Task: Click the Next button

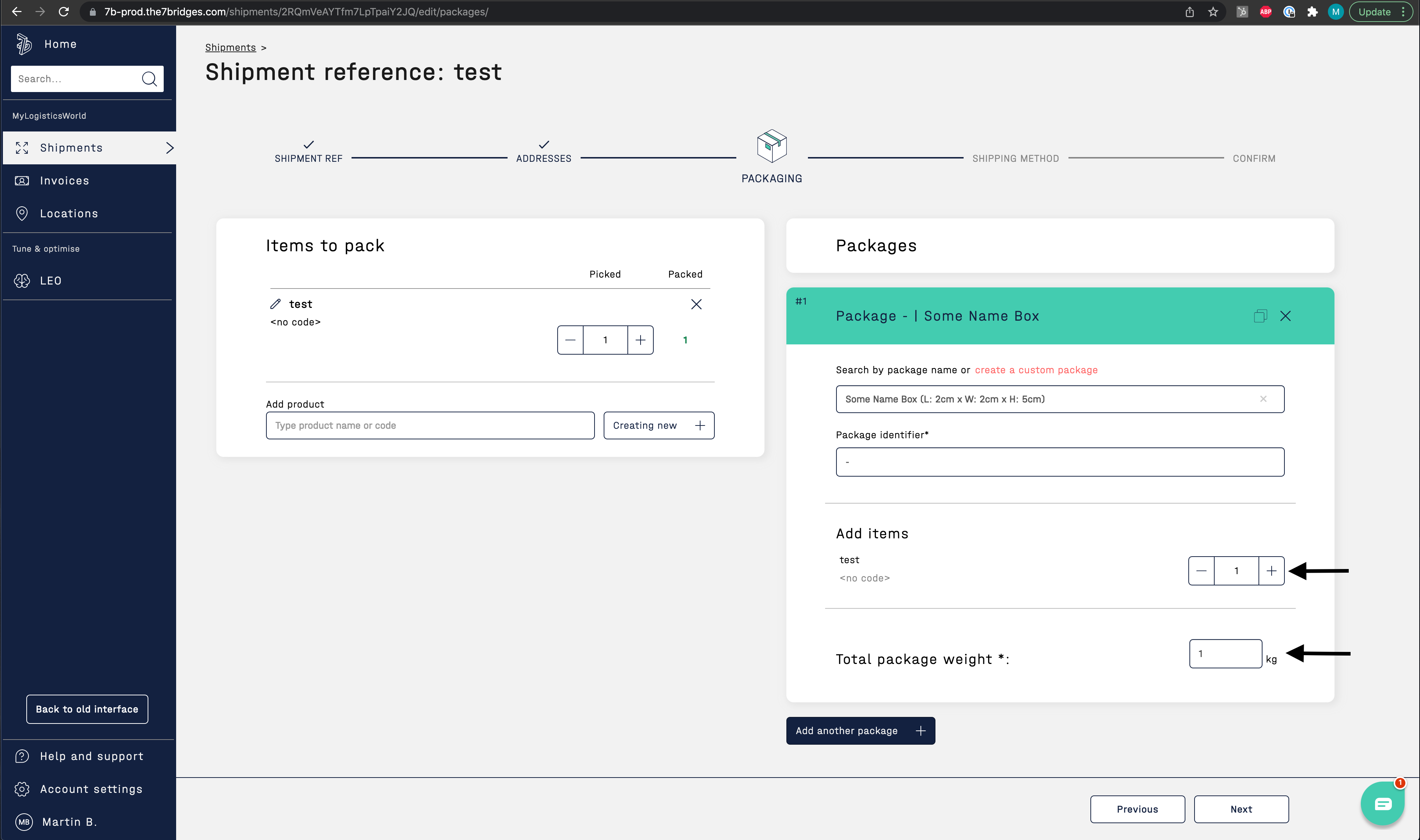Action: (x=1241, y=809)
